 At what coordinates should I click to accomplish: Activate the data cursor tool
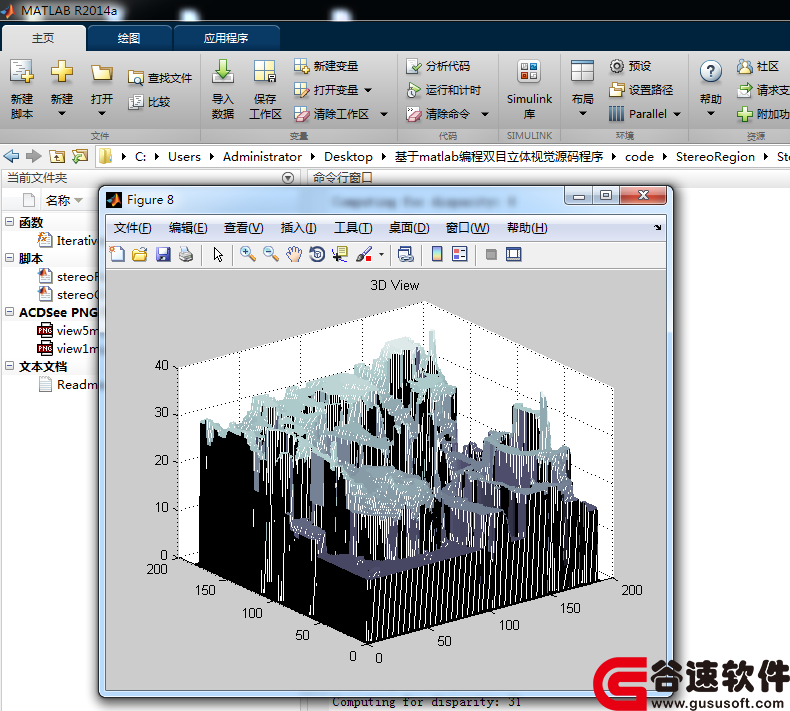[340, 254]
